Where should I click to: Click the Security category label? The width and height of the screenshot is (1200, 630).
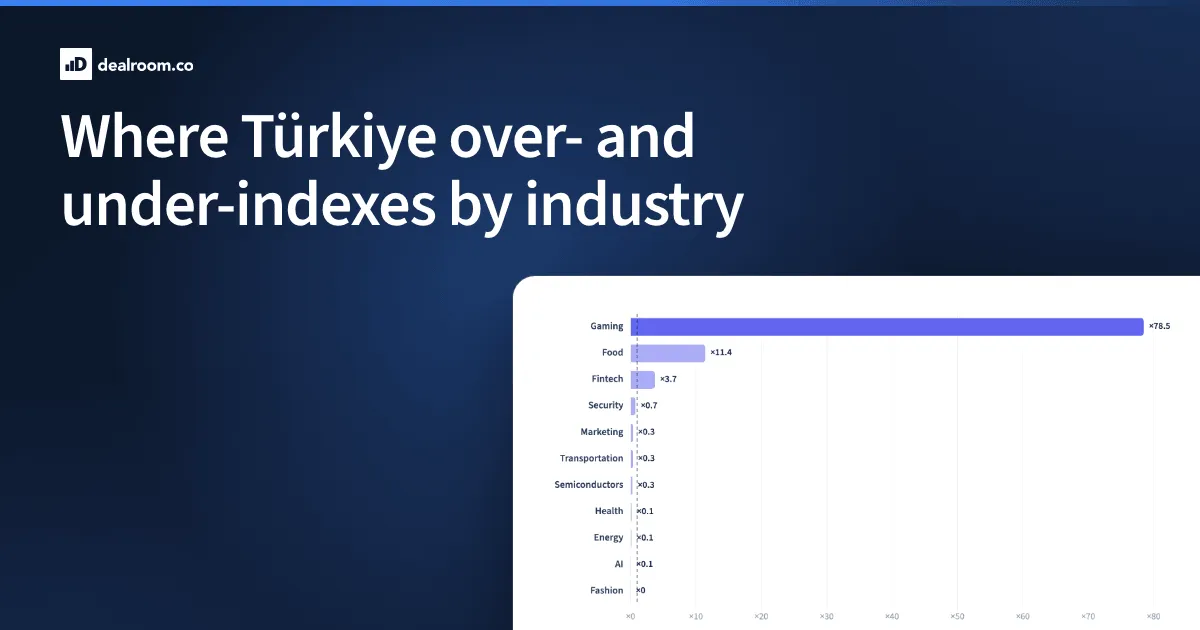coord(606,406)
